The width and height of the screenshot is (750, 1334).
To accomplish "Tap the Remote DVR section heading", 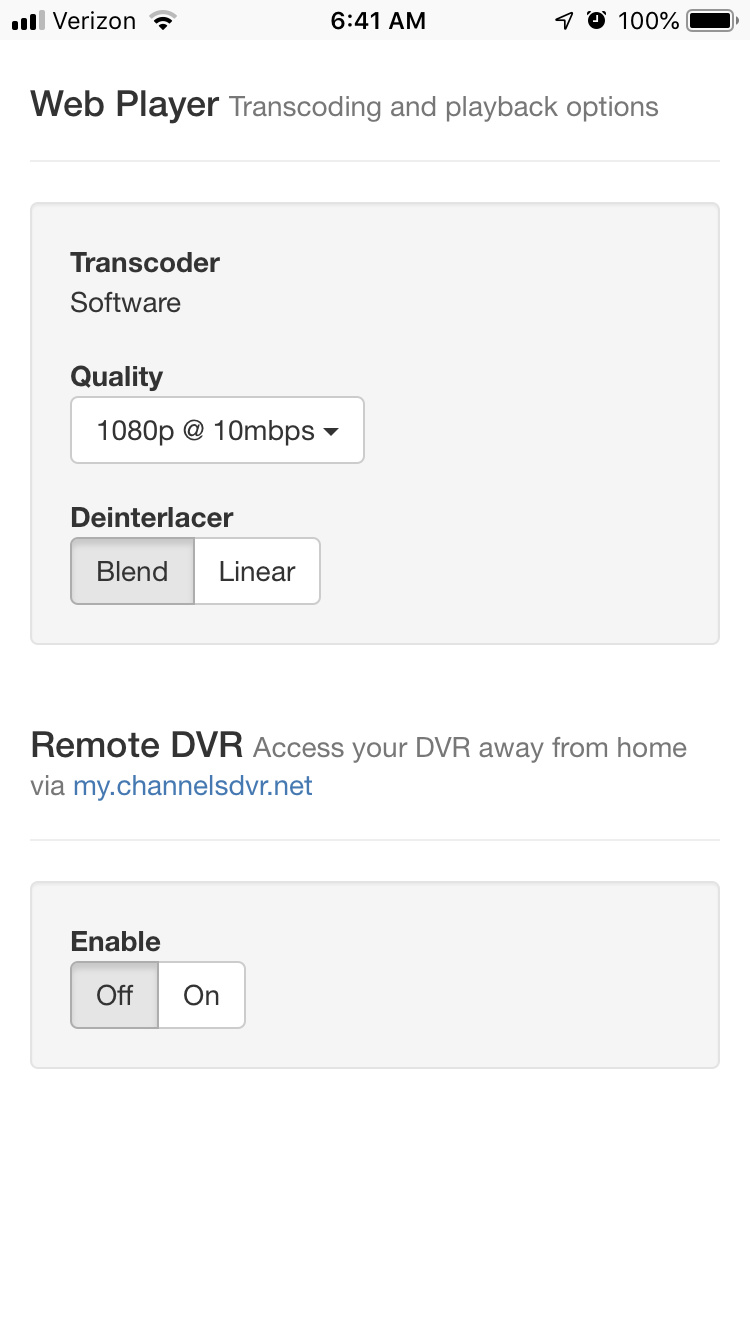I will (137, 745).
